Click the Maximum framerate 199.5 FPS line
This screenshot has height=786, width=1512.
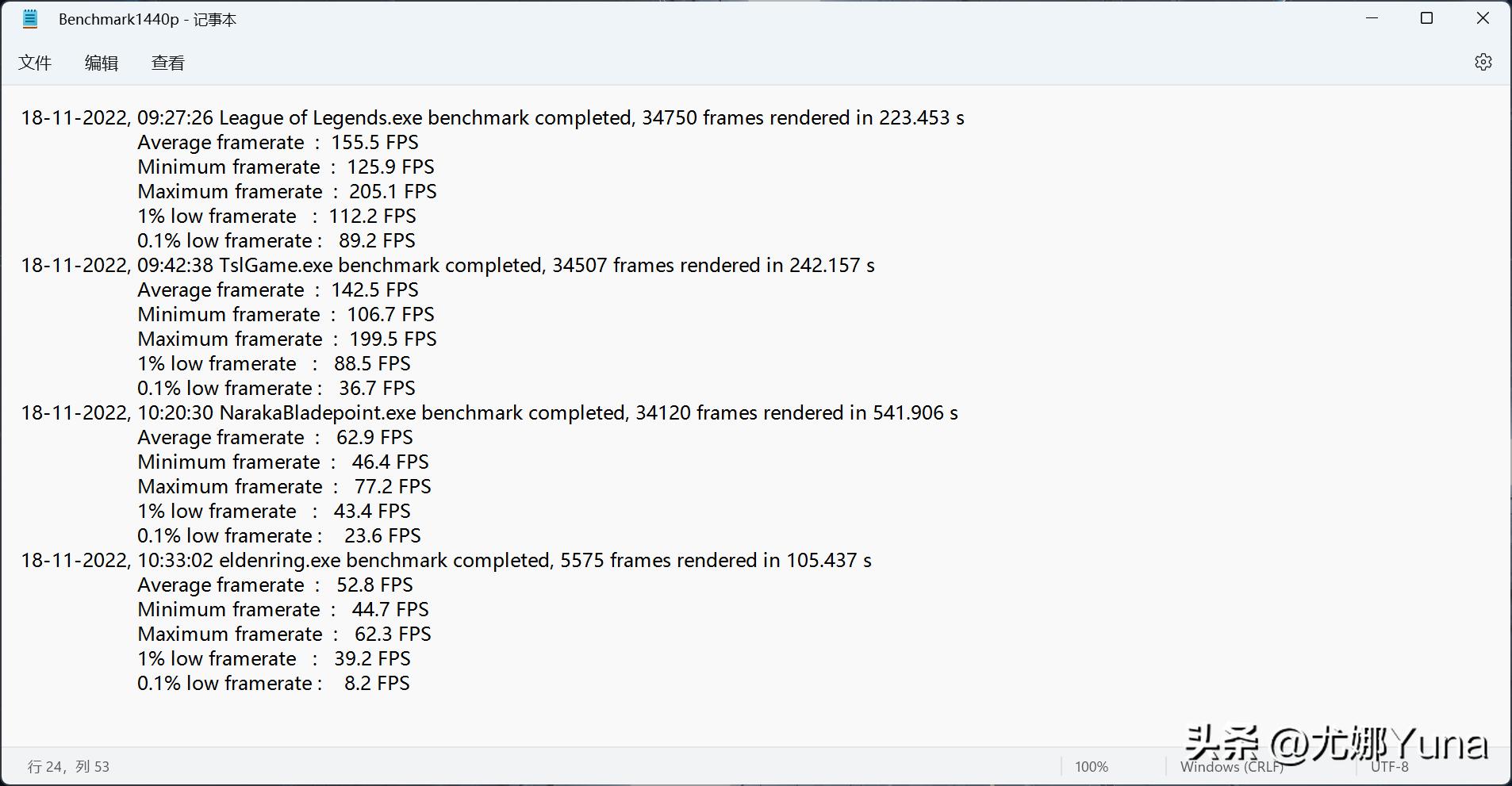[286, 339]
